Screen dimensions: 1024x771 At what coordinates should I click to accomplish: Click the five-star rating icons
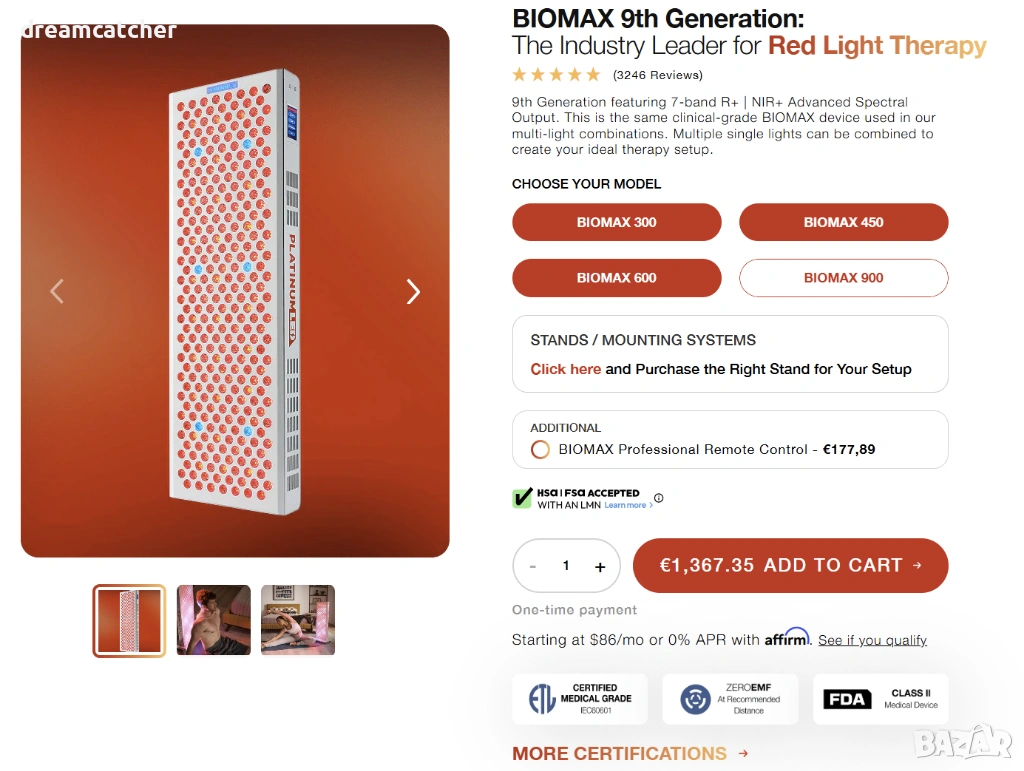556,74
